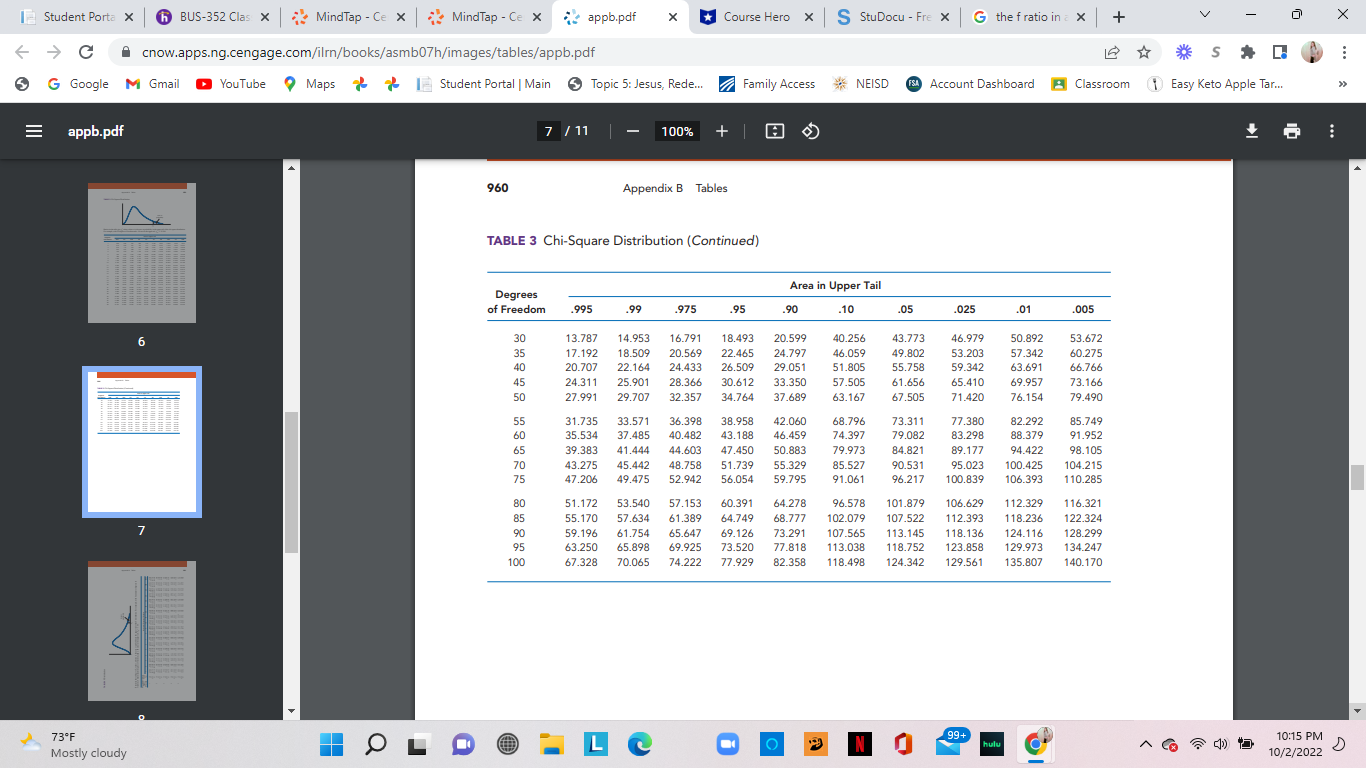
Task: Open the NEISD bookmark
Action: click(x=861, y=84)
